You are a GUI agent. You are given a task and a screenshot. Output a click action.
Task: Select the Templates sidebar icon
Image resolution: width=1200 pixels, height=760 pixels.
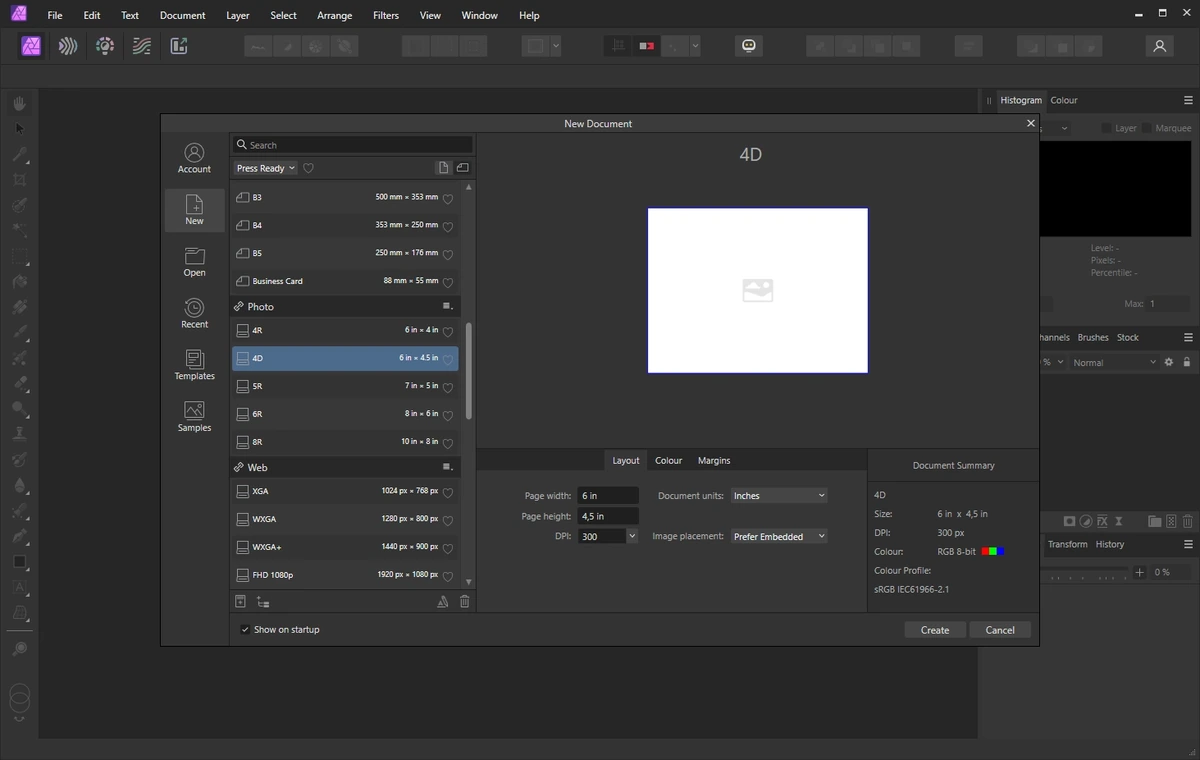pyautogui.click(x=194, y=365)
